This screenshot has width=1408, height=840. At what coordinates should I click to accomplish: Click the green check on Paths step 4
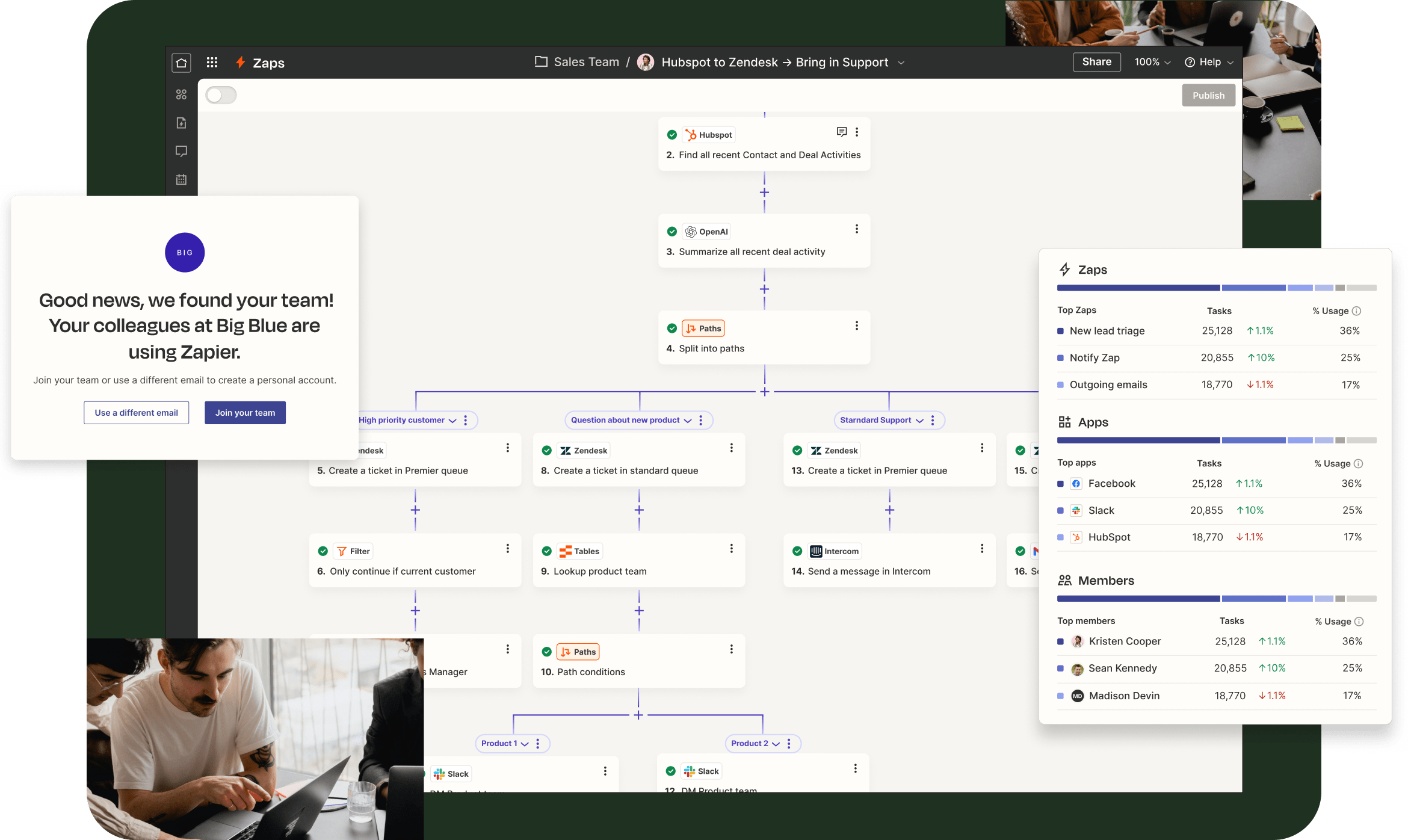(x=672, y=329)
